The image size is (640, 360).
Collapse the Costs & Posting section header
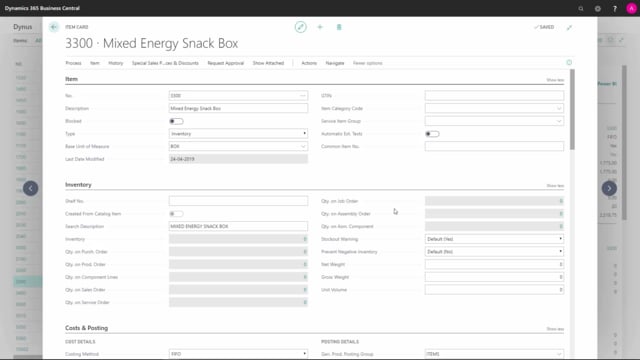point(87,328)
